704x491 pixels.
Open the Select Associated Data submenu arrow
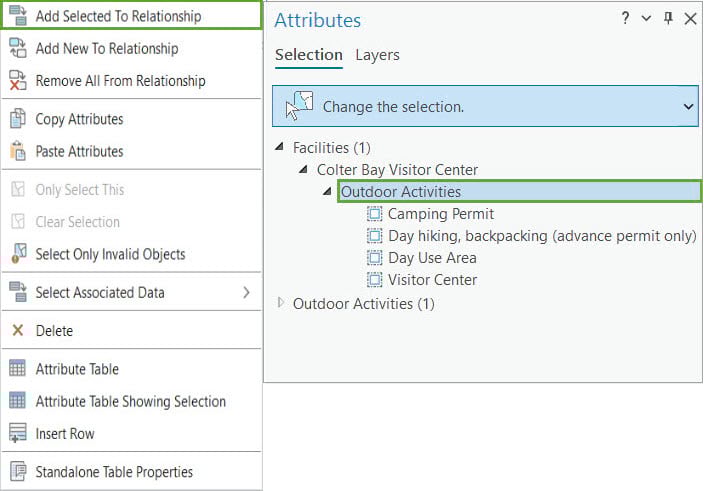(x=246, y=292)
